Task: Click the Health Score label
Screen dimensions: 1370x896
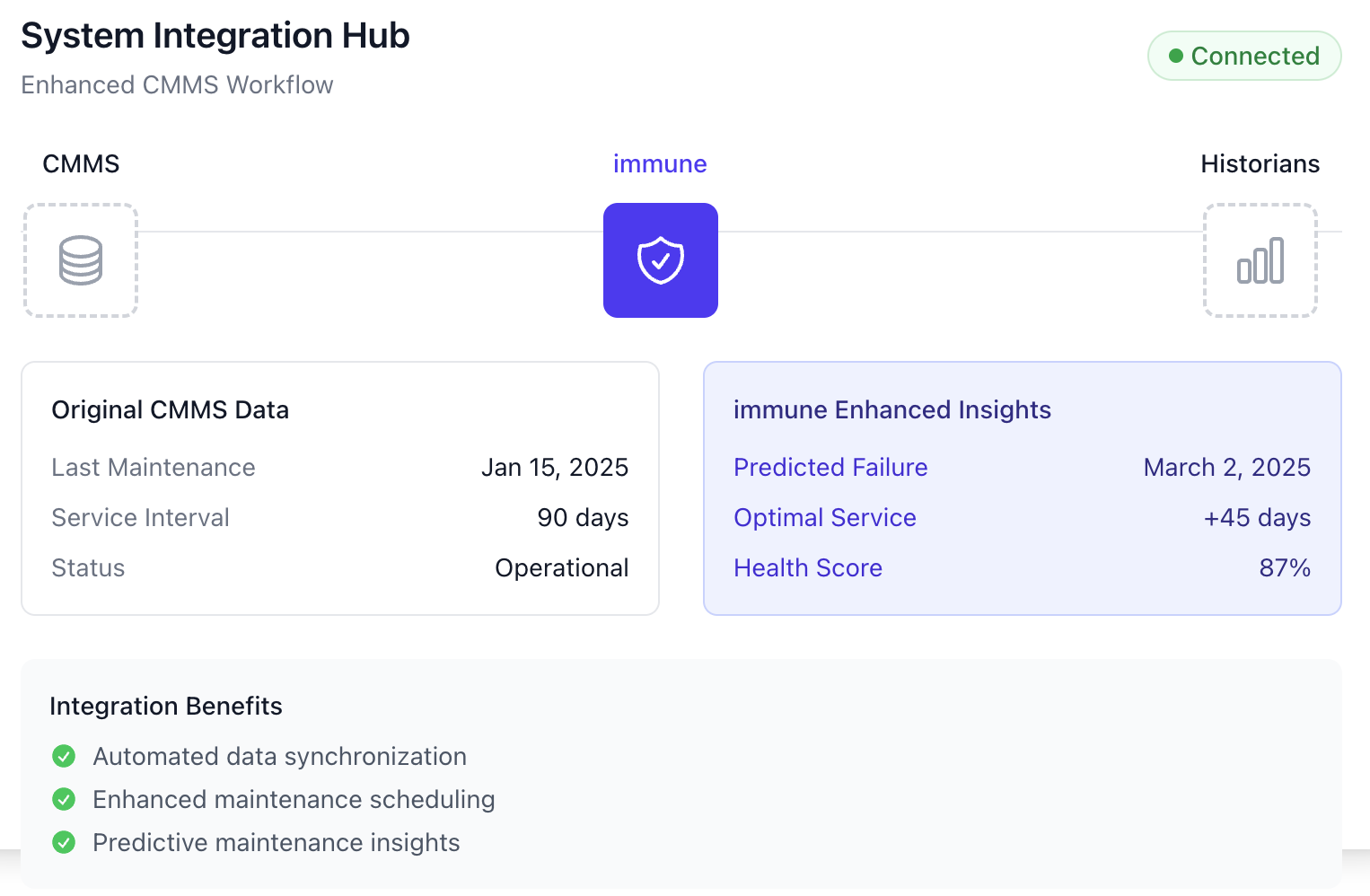Action: (x=808, y=567)
